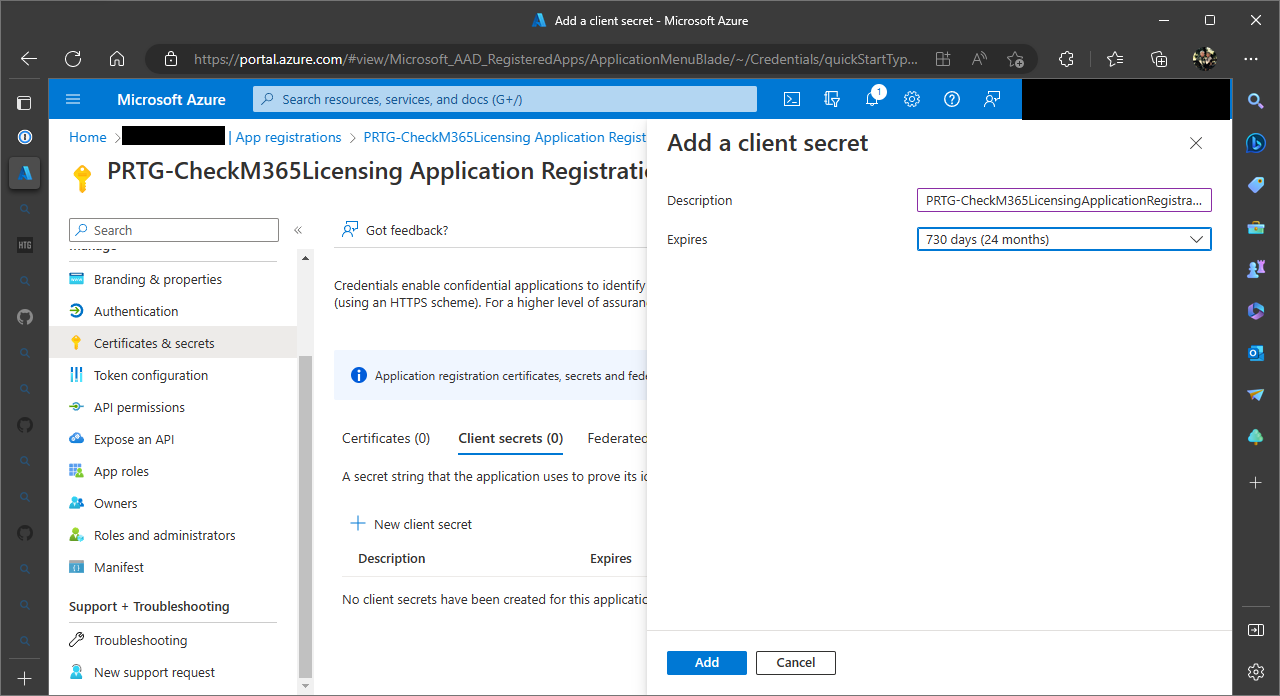Open the feedback icon in Azure header
Image resolution: width=1280 pixels, height=696 pixels.
pyautogui.click(x=992, y=99)
